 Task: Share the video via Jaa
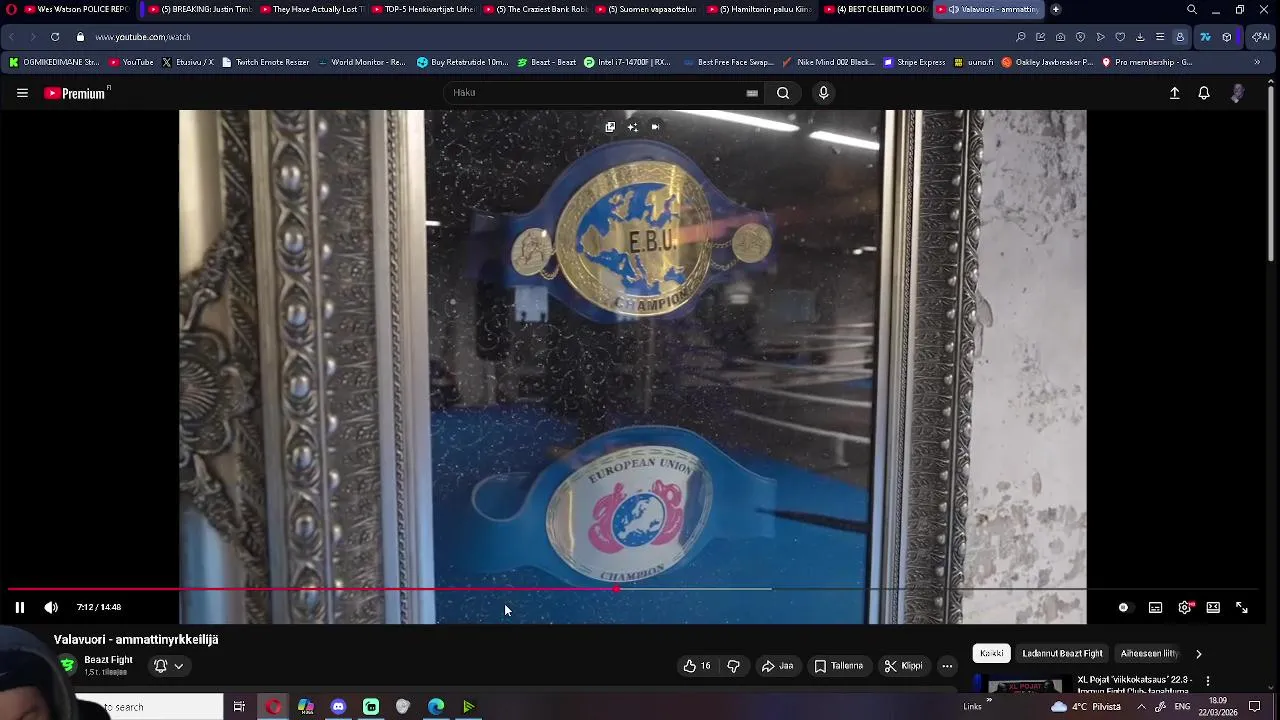coord(777,666)
